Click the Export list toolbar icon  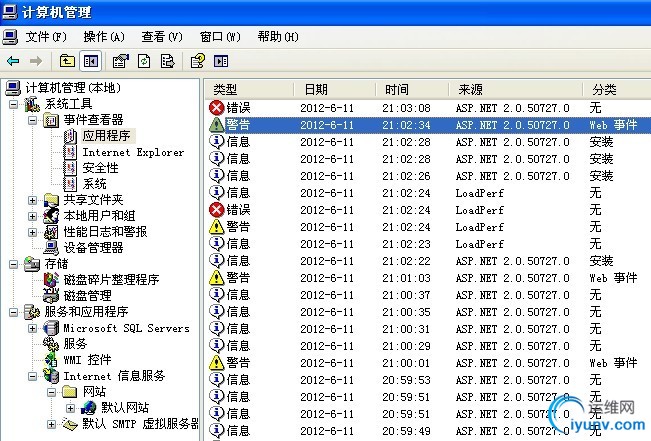tap(167, 61)
